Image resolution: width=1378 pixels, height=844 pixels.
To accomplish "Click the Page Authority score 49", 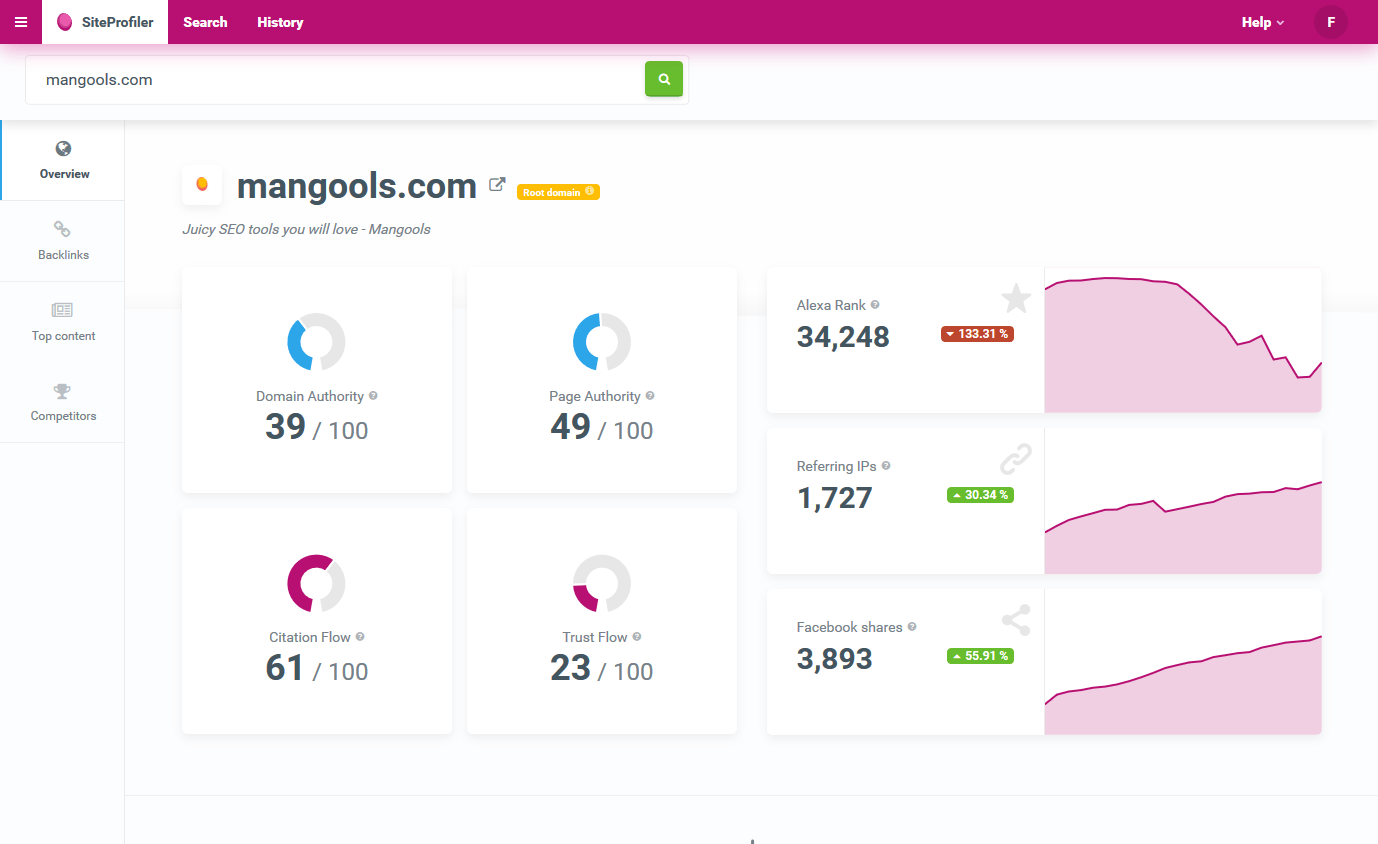I will 571,427.
